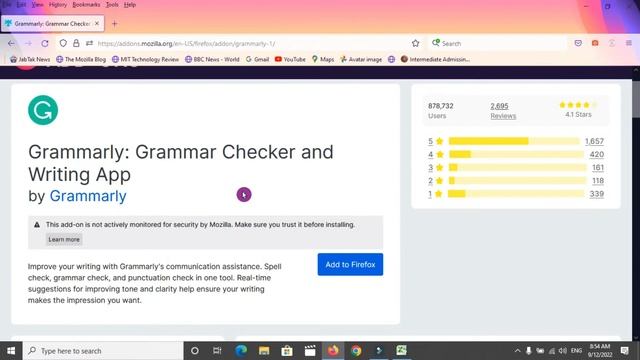The width and height of the screenshot is (640, 360).
Task: Open the 420 four-star reviews count
Action: pos(596,154)
